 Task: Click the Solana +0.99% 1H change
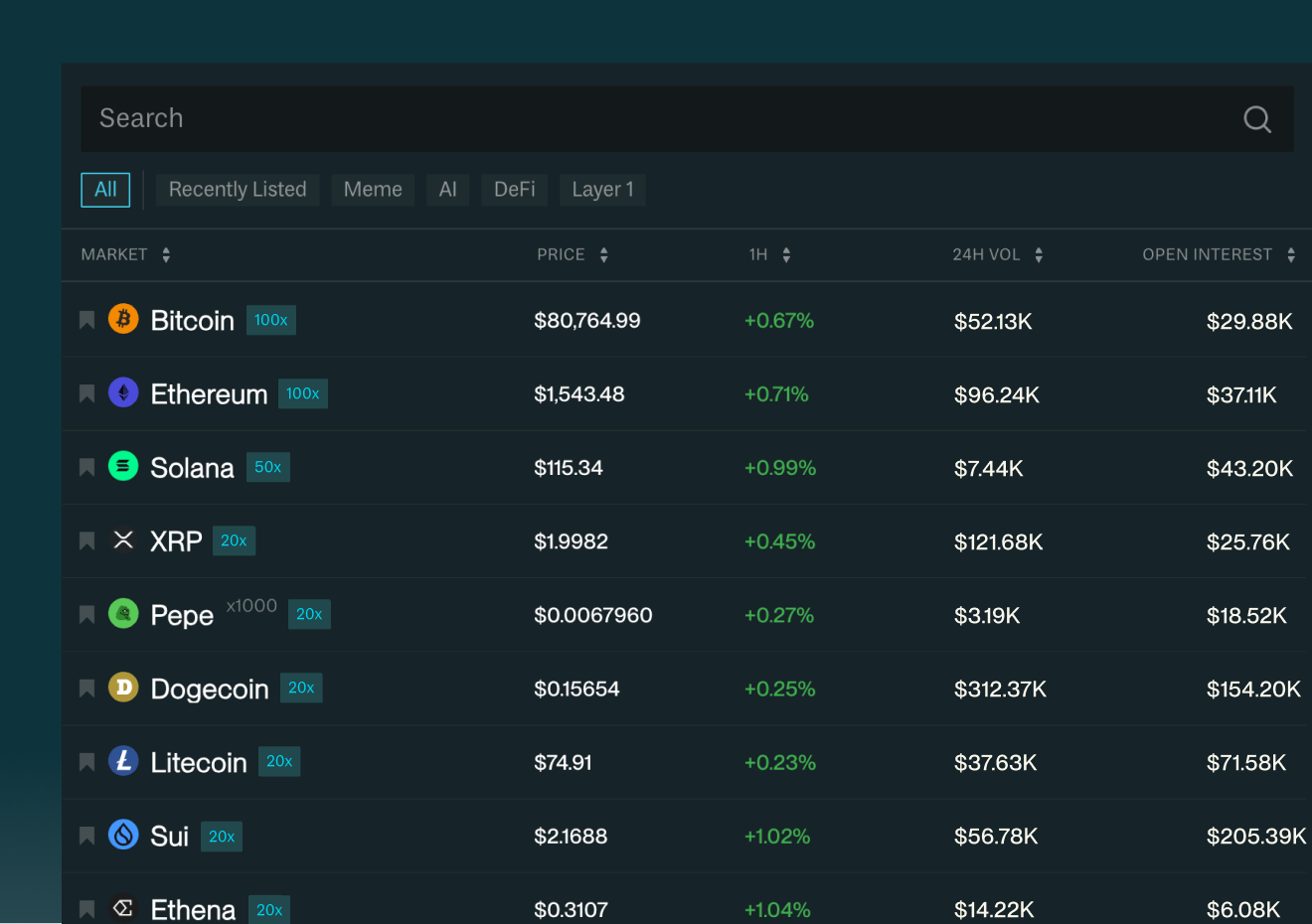[780, 468]
